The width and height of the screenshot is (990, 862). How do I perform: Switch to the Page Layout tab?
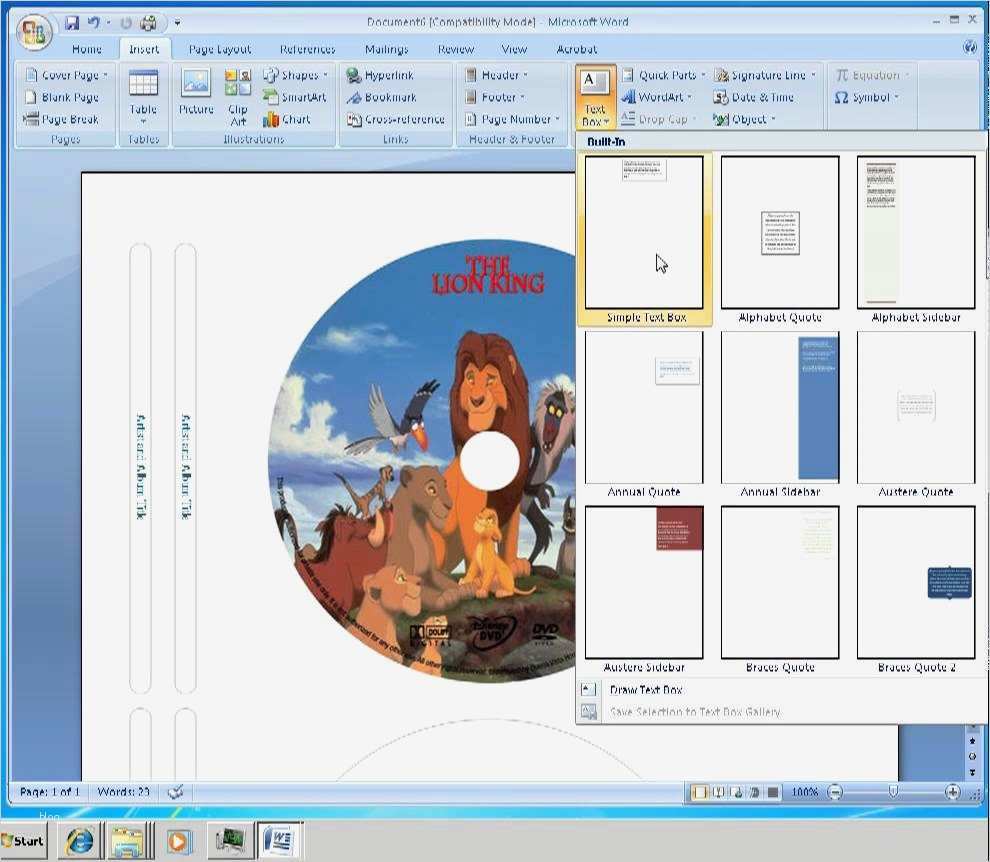click(220, 49)
